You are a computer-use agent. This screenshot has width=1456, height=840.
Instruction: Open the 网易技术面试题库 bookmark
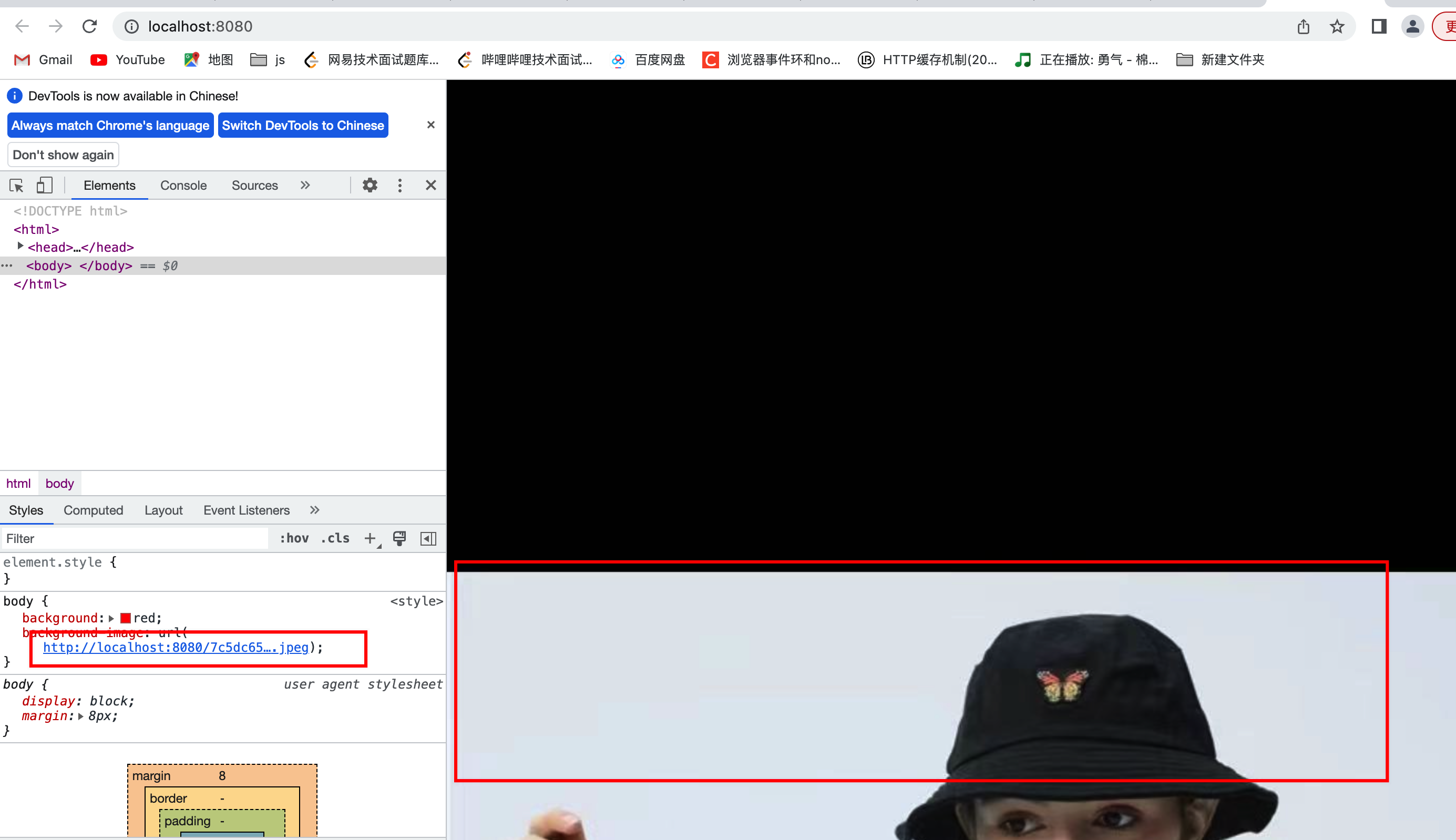(x=371, y=60)
